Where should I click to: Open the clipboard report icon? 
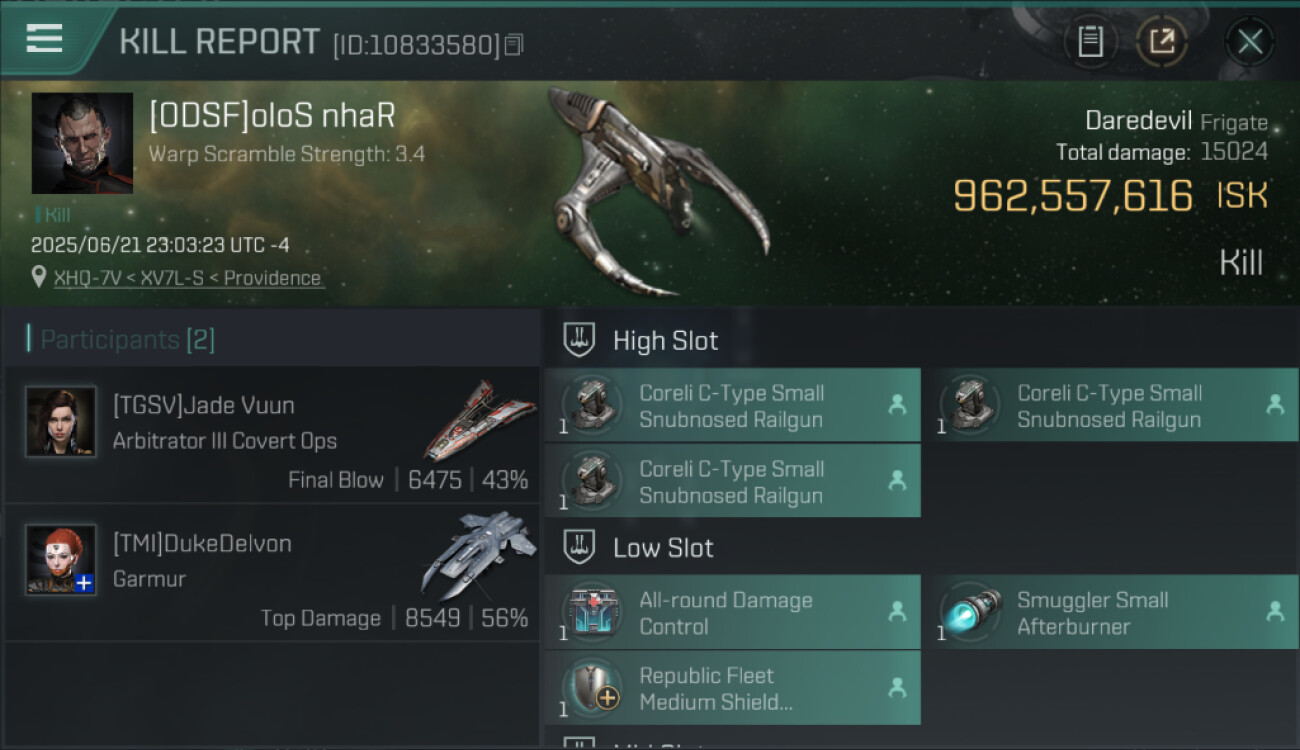coord(1090,42)
